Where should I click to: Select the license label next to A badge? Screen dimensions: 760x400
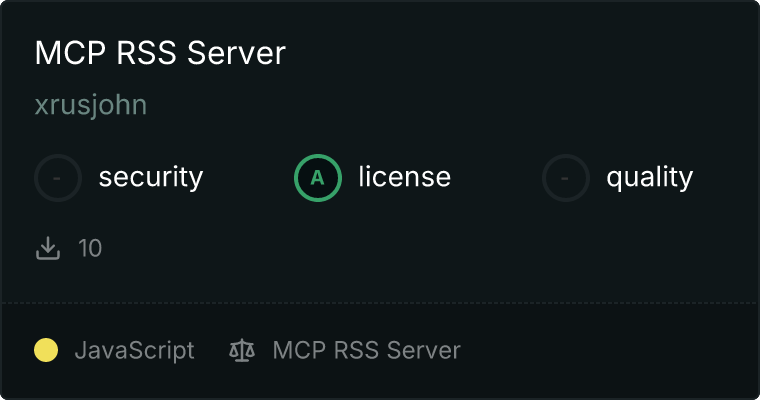[x=404, y=178]
